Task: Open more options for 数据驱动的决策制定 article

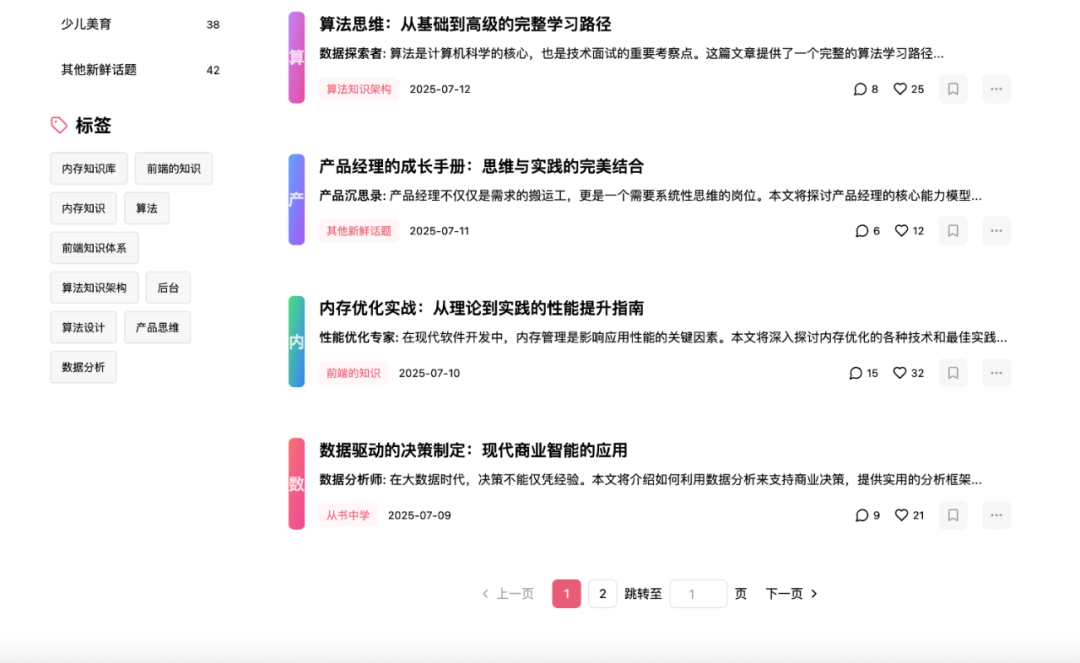Action: point(996,515)
